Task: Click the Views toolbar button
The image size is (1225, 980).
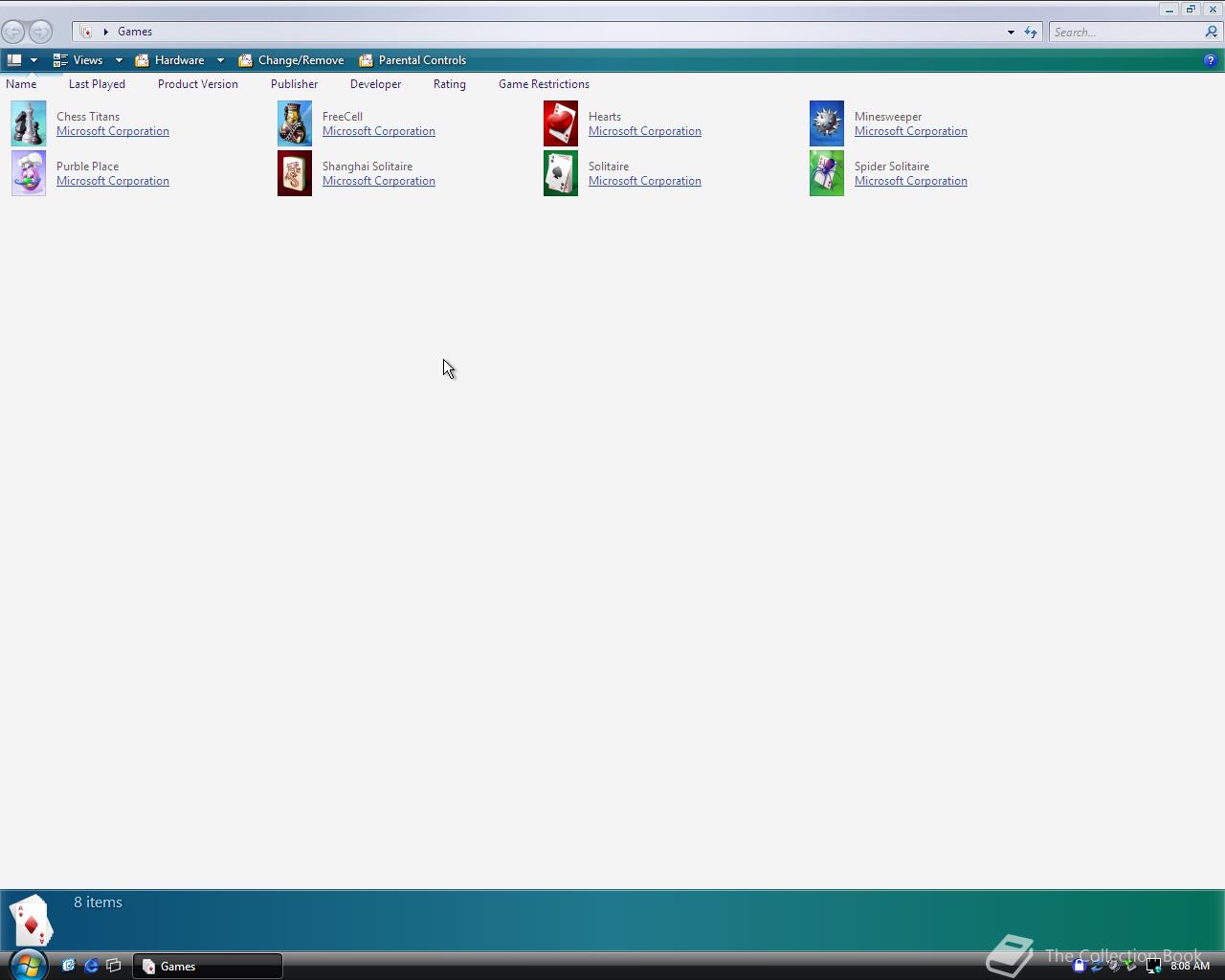Action: (x=78, y=60)
